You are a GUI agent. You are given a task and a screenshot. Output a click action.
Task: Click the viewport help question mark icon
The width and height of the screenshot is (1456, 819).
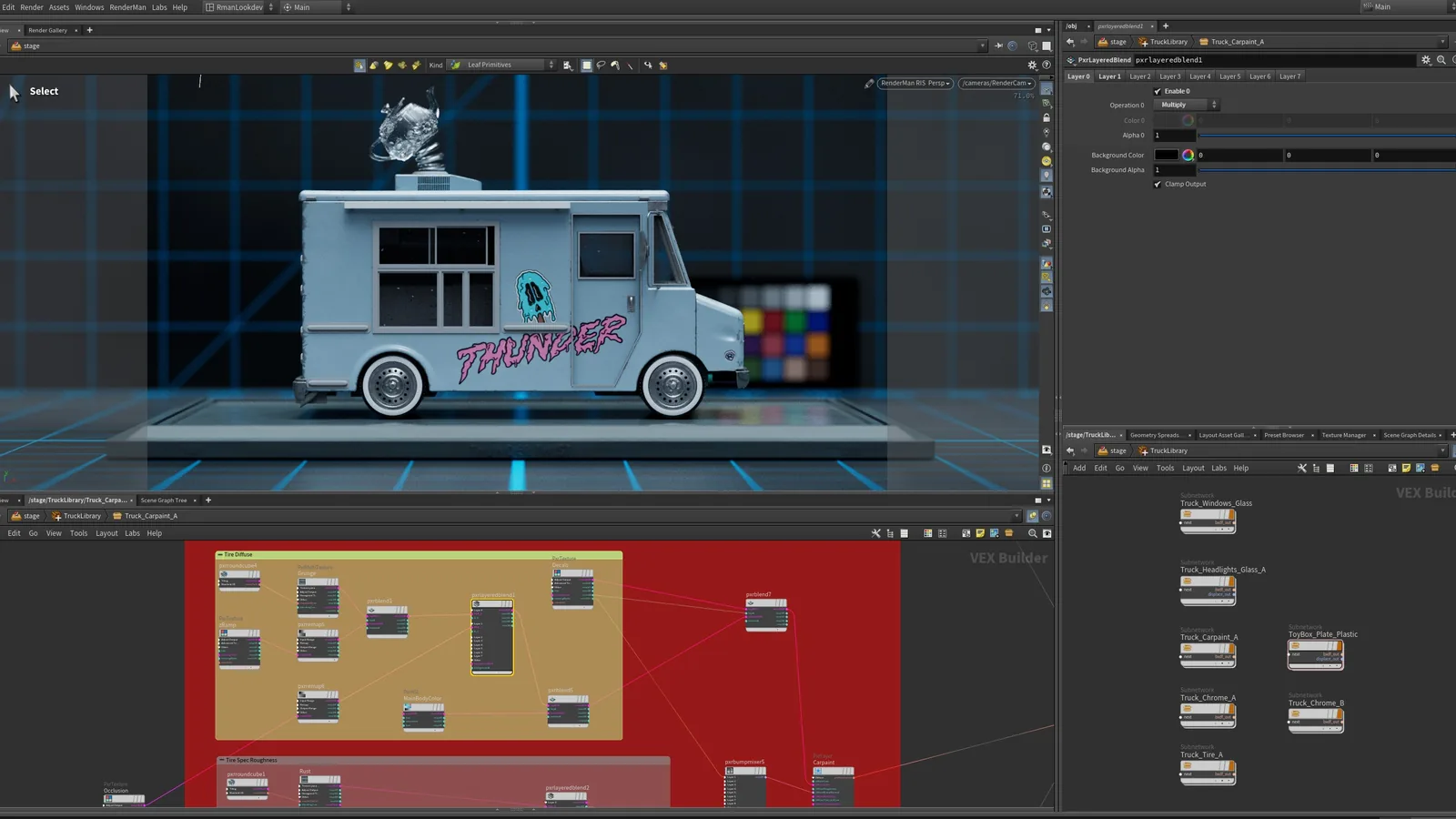coord(1046,66)
